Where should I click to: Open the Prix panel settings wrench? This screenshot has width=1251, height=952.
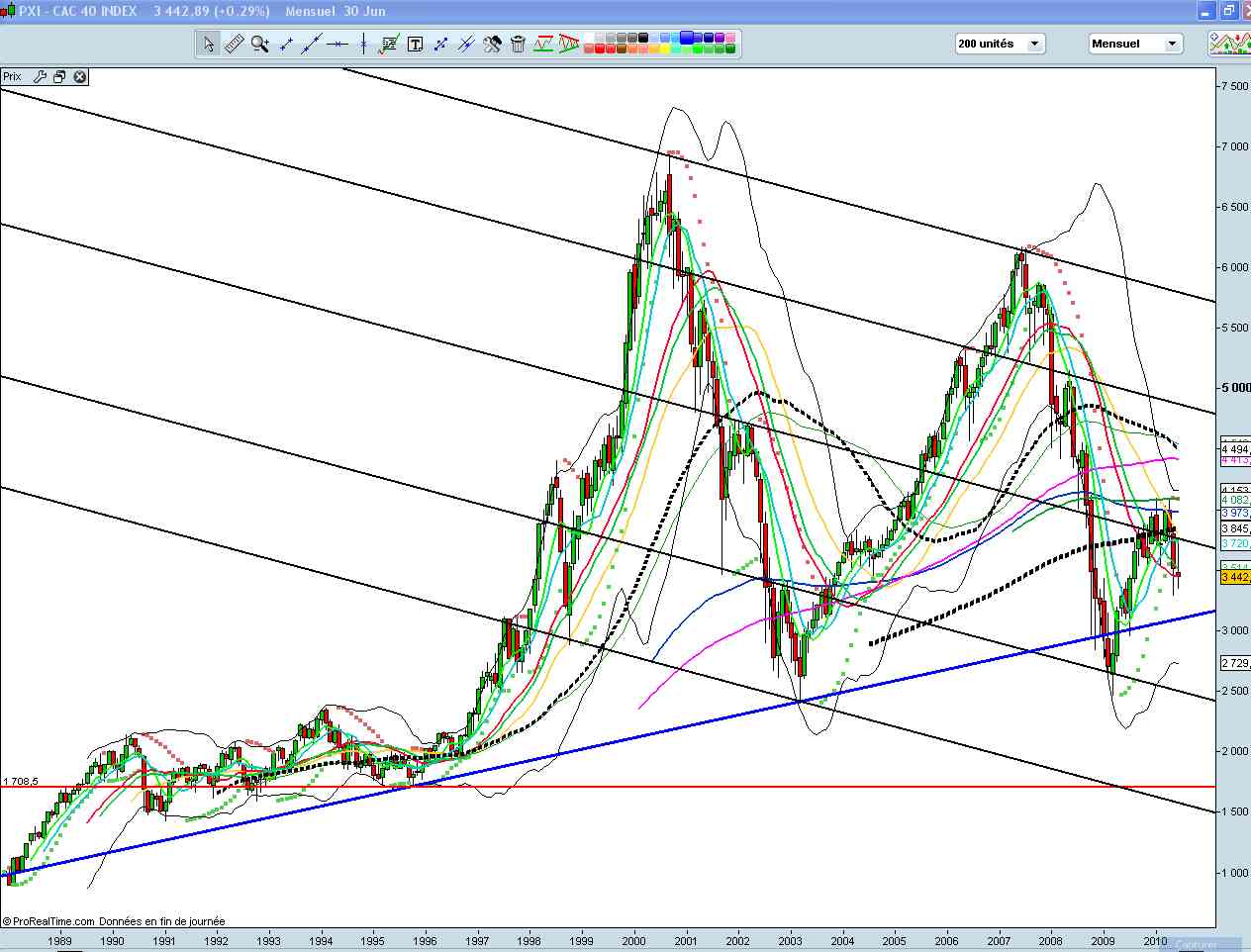[40, 76]
